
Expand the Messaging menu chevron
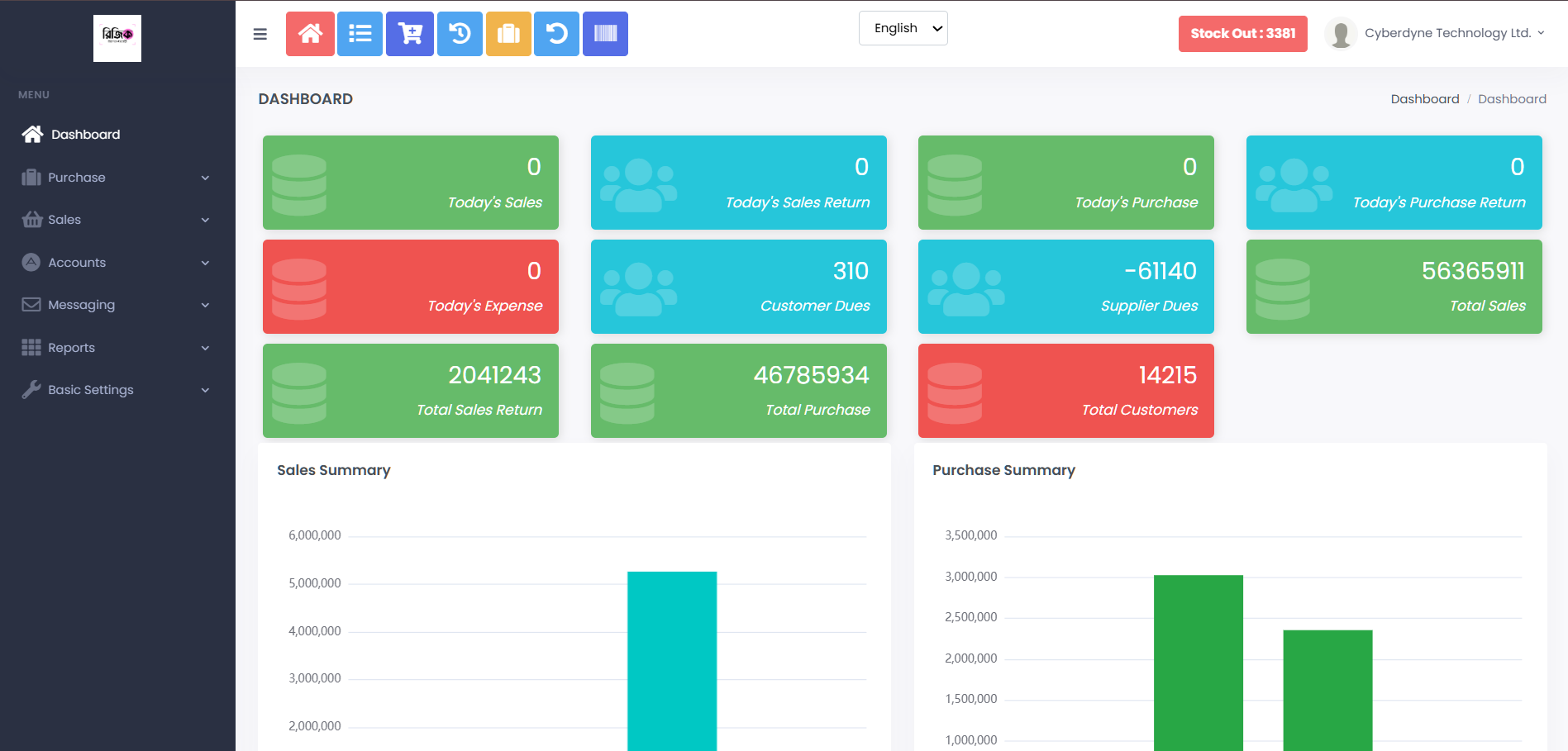pos(205,305)
